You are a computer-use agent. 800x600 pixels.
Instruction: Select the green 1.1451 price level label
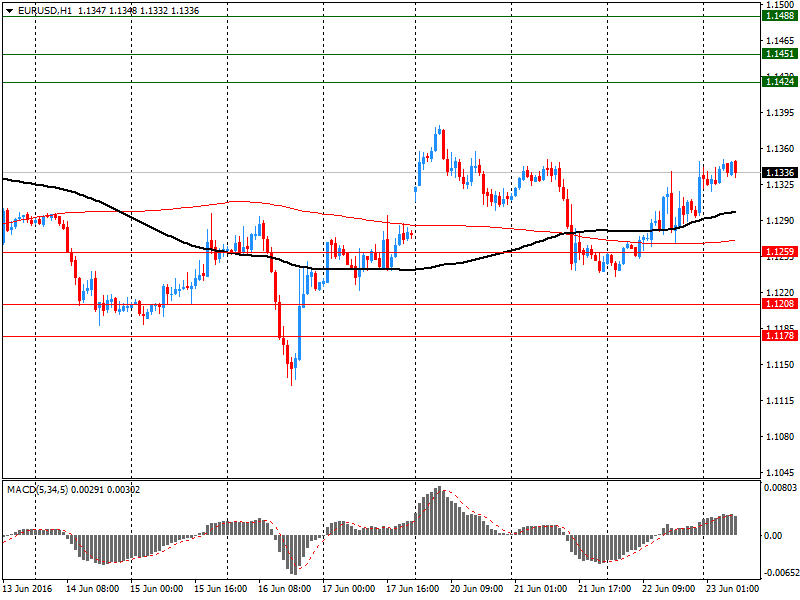[779, 54]
